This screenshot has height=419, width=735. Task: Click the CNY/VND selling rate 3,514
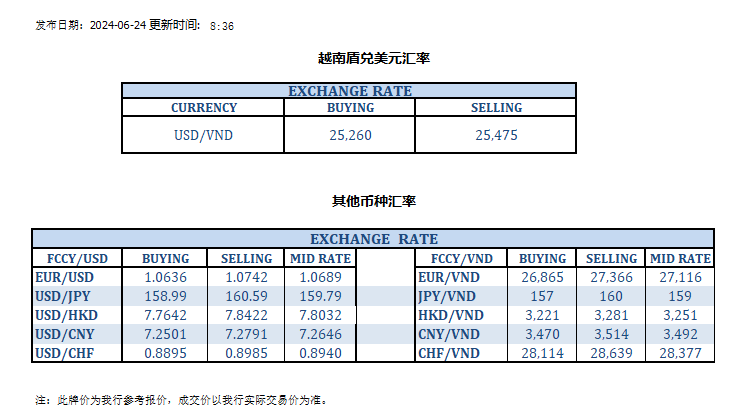[x=611, y=333]
